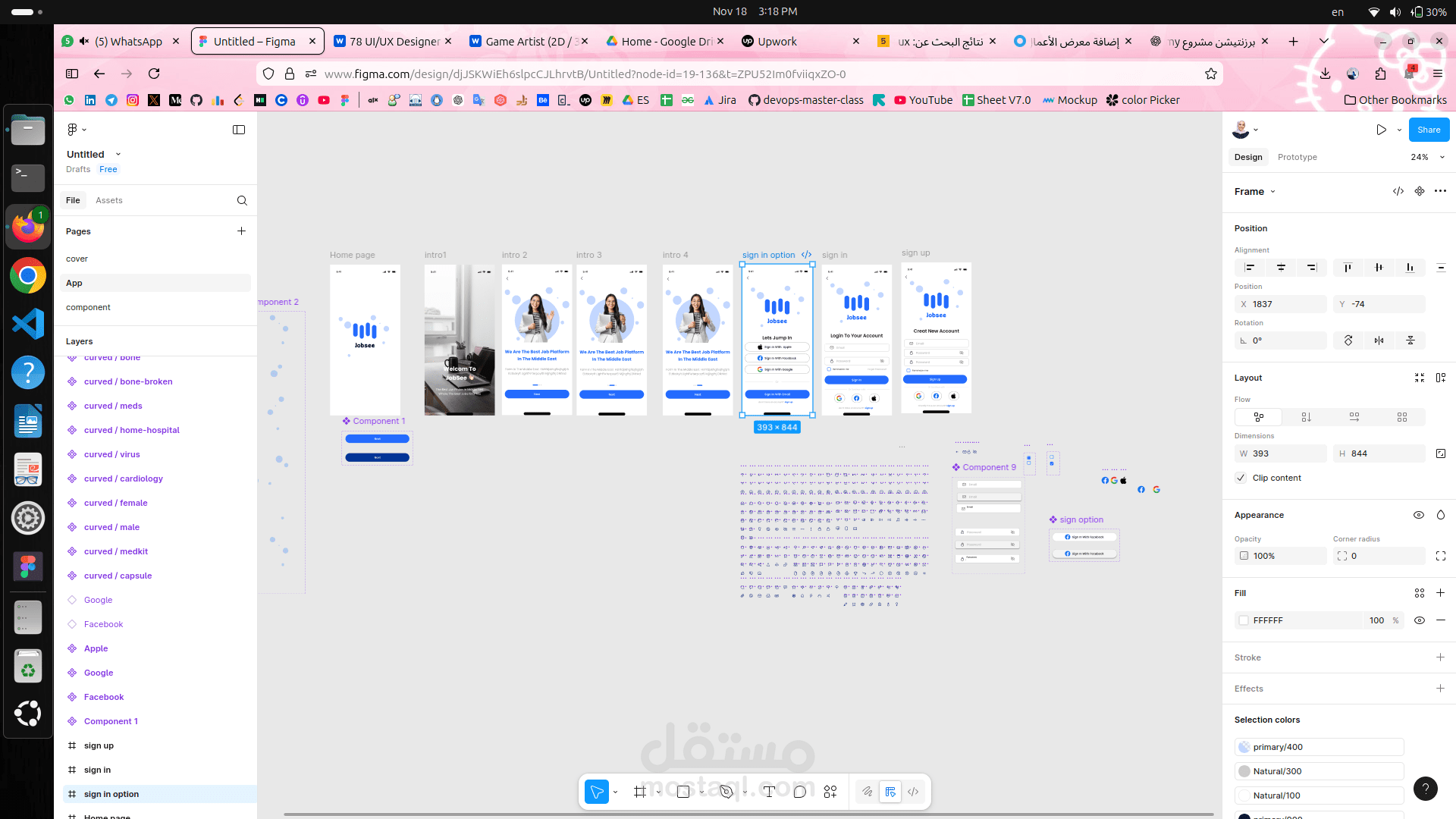Expand the Untitled file name dropdown
The image size is (1456, 819).
tap(118, 154)
